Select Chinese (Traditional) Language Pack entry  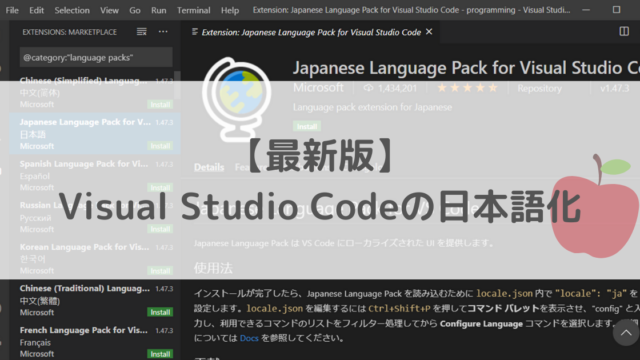click(x=95, y=300)
